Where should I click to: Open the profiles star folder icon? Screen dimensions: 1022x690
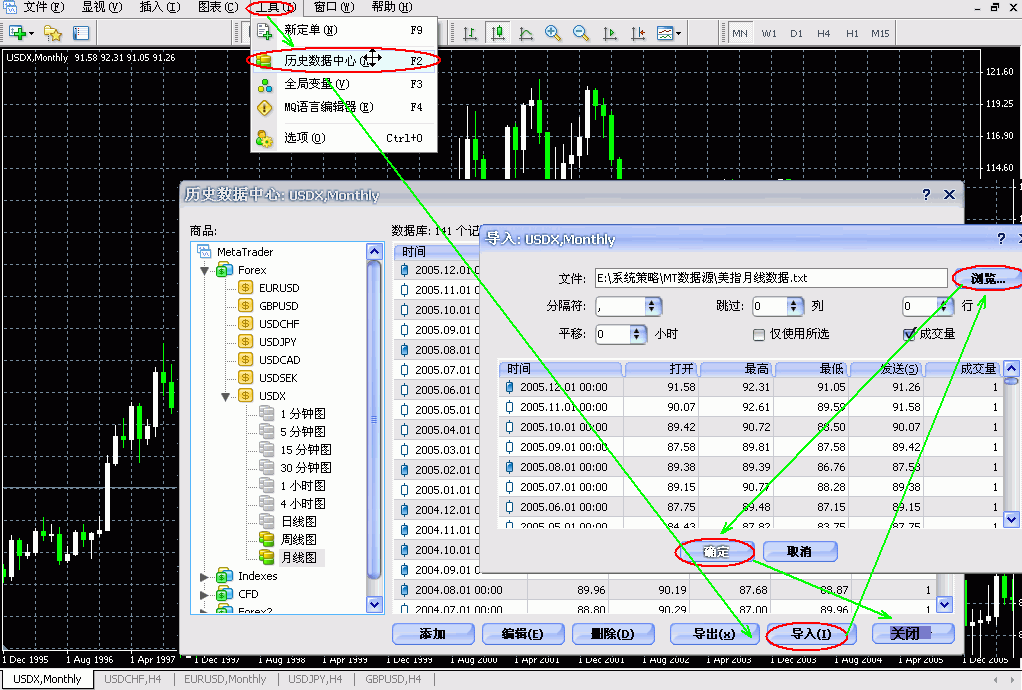point(52,33)
